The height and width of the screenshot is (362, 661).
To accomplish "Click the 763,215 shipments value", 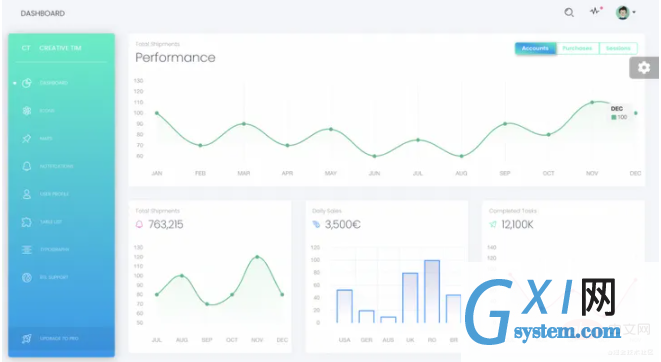I will (166, 224).
